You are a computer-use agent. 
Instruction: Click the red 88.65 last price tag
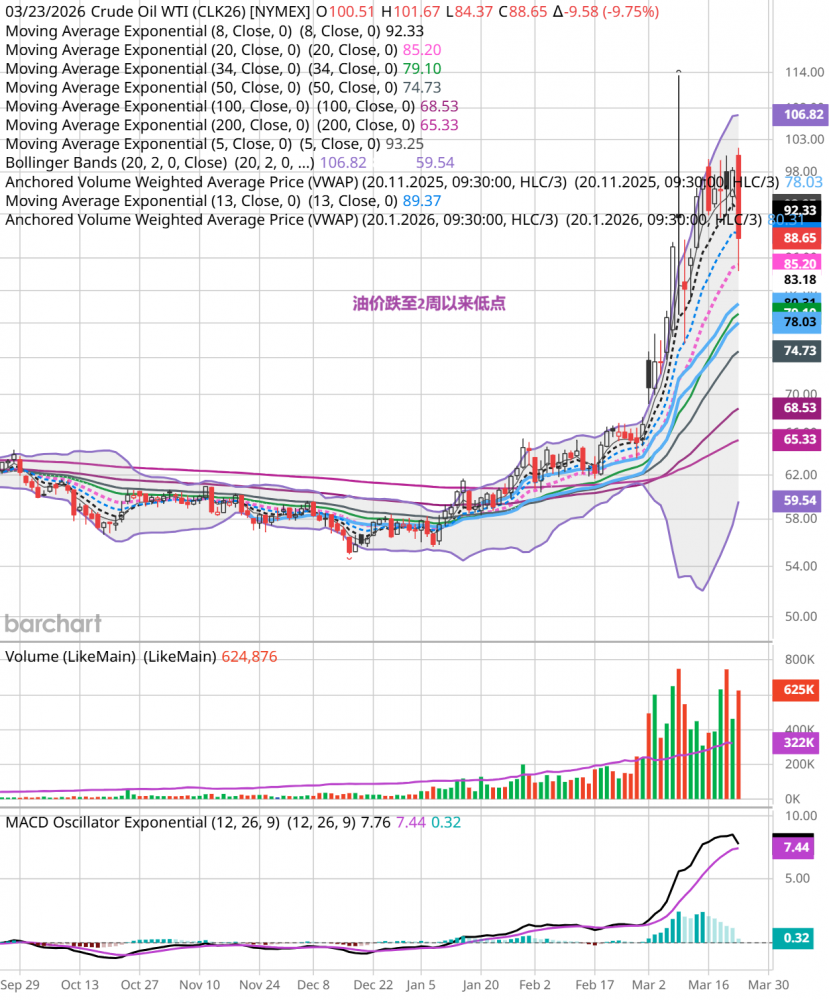coord(799,238)
